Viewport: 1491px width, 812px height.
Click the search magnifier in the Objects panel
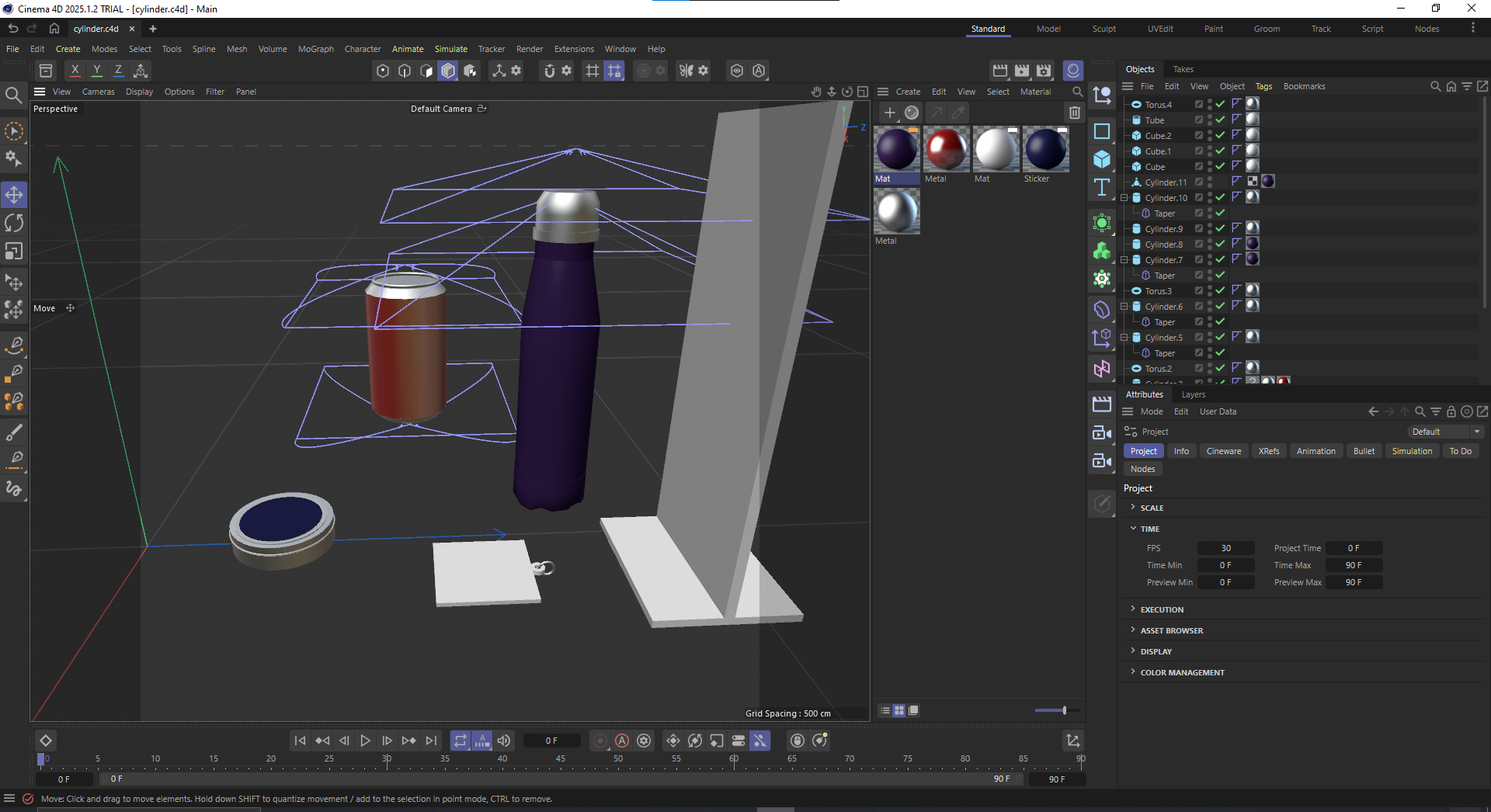coord(1434,86)
